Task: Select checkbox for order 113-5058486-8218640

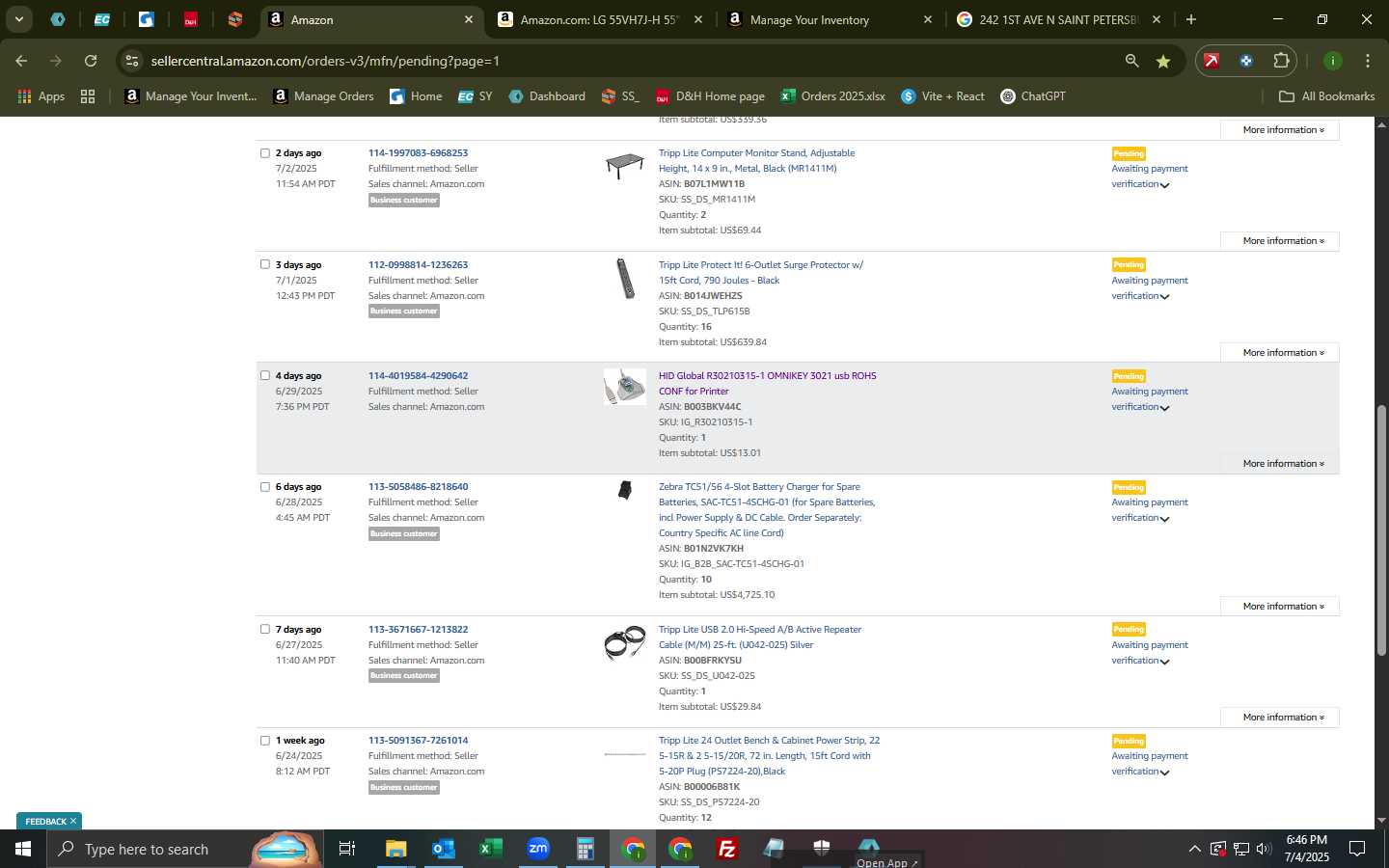Action: (x=265, y=487)
